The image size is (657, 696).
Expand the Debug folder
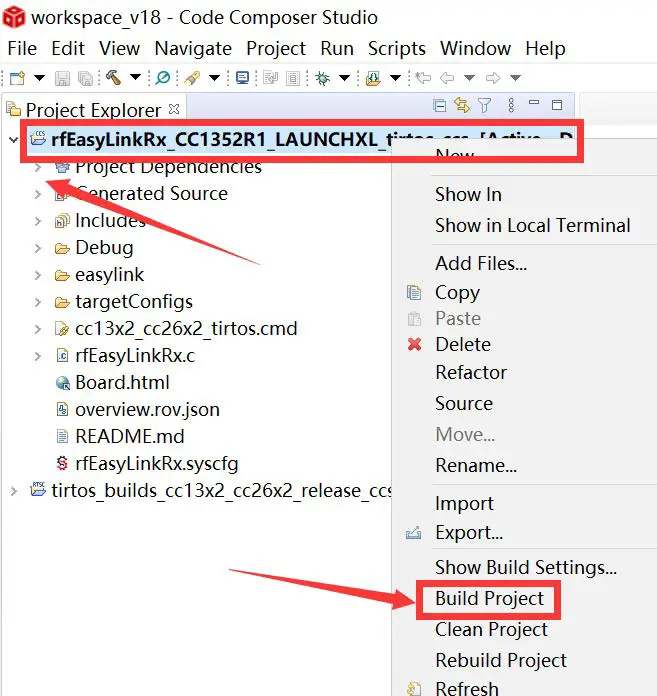tap(38, 248)
